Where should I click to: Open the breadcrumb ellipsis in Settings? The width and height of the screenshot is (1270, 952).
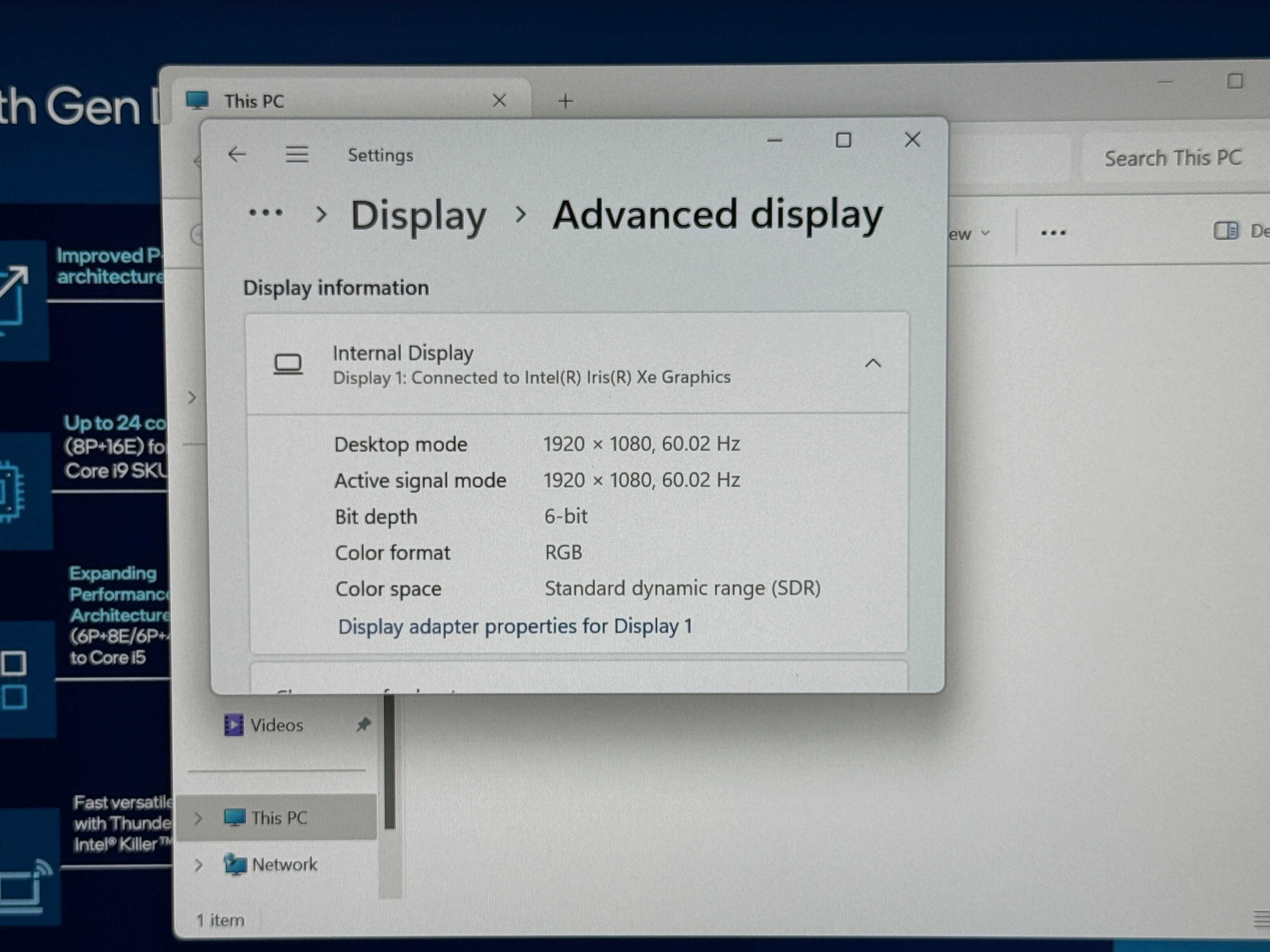coord(265,213)
